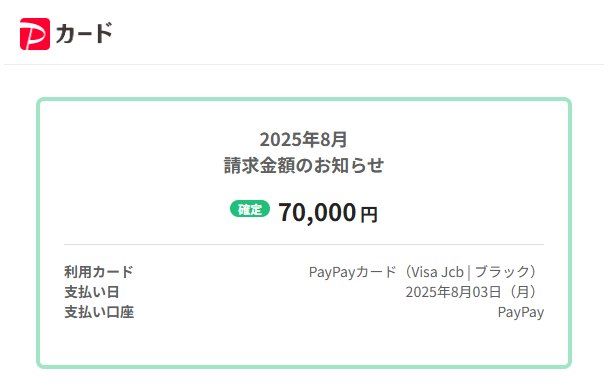Click the horizontal divider below the amount
The image size is (609, 390).
[x=304, y=245]
